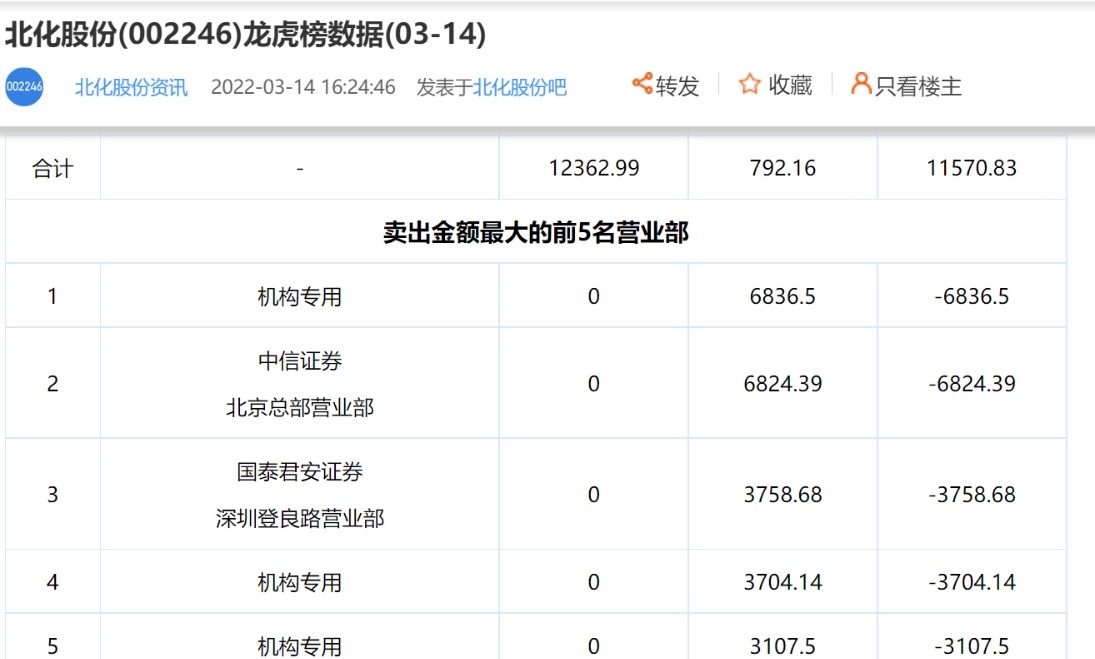
Task: Select sell amount 3758.68
Action: [x=783, y=495]
